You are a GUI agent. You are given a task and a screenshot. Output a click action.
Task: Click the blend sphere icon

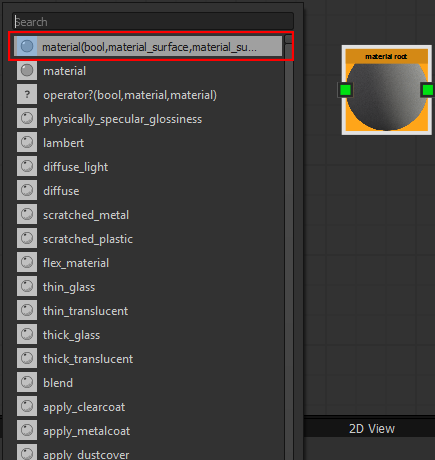point(27,383)
